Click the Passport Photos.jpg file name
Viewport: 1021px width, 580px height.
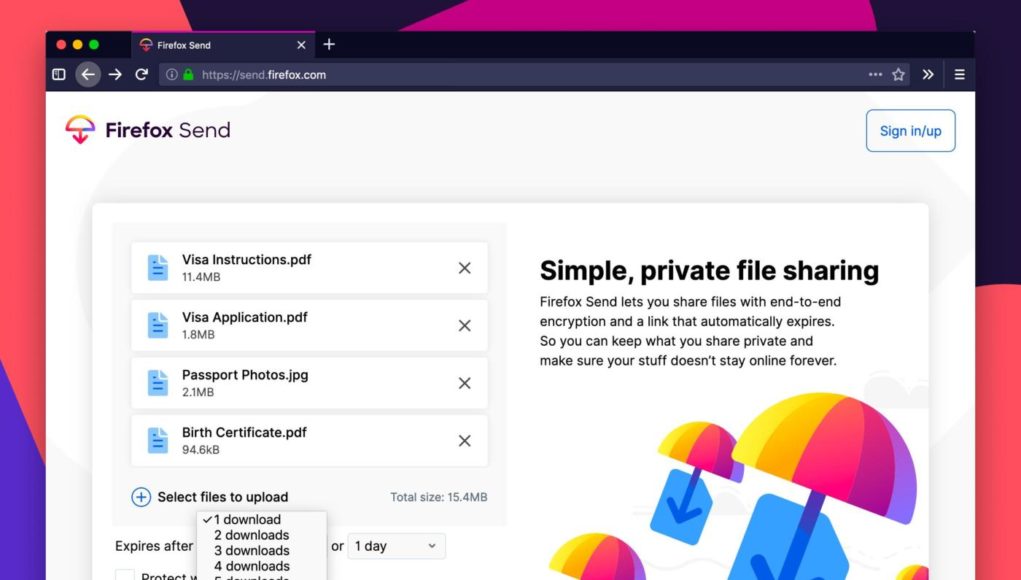(245, 375)
